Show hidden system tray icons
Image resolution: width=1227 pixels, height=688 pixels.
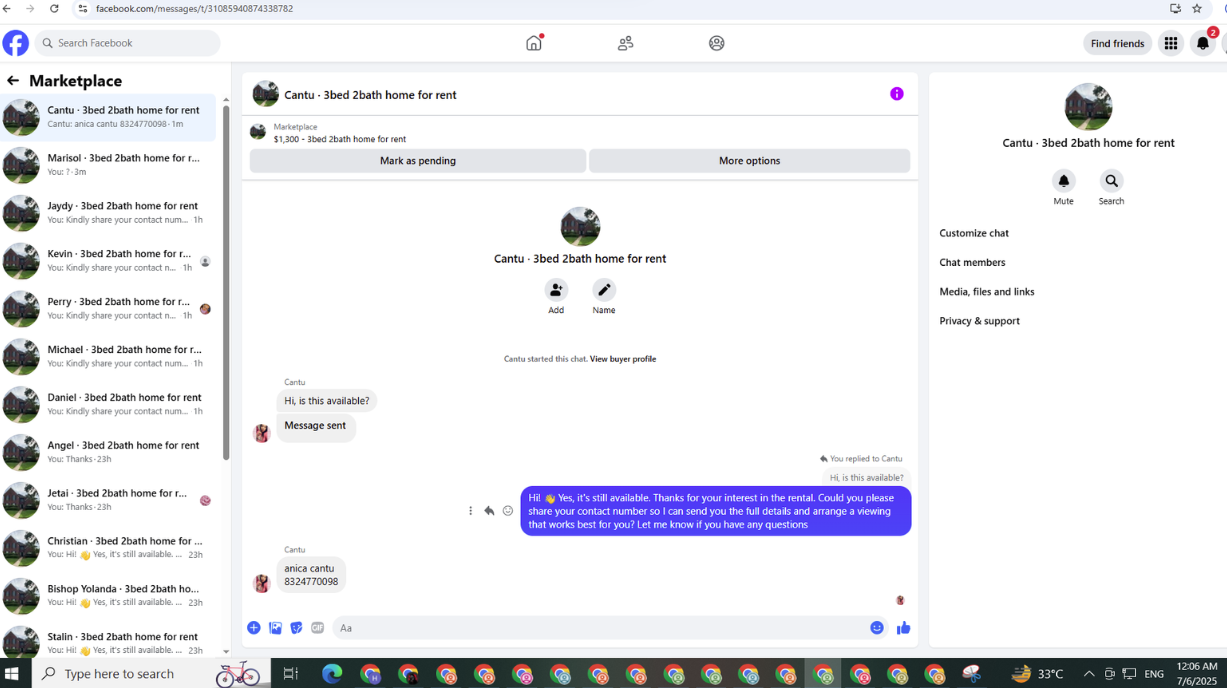pyautogui.click(x=1089, y=674)
